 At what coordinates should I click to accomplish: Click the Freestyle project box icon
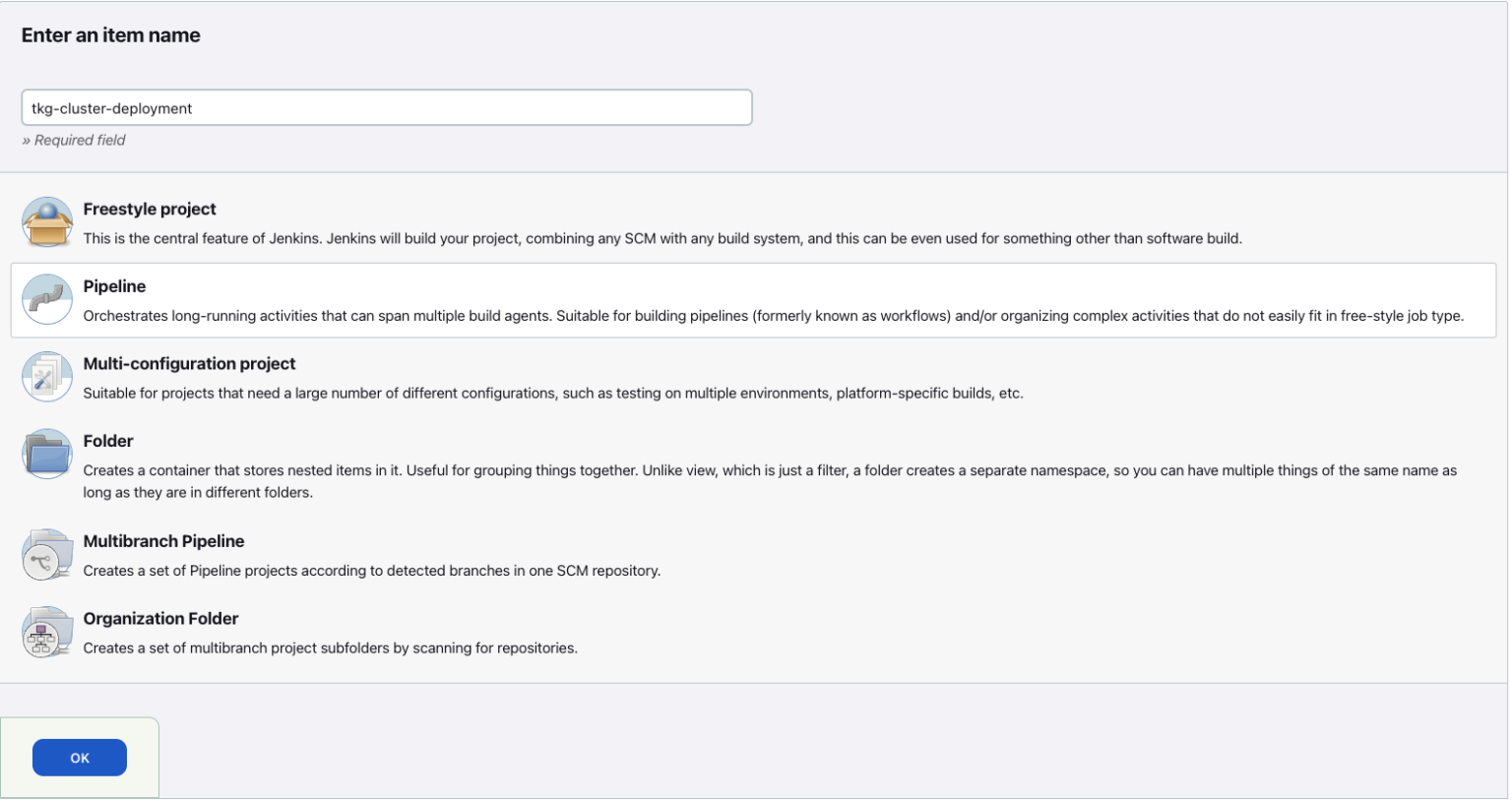pyautogui.click(x=47, y=222)
